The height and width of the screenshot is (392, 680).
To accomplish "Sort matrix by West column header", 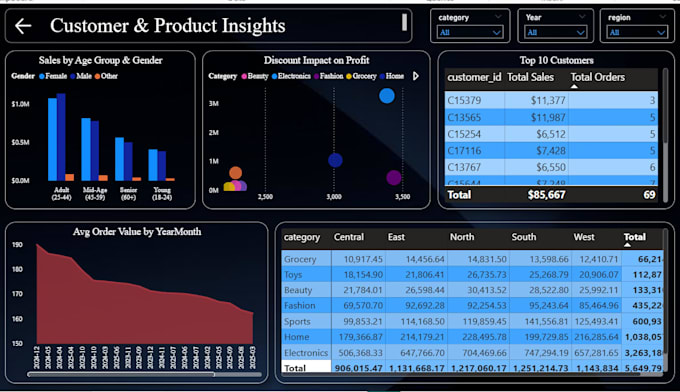I will click(584, 237).
